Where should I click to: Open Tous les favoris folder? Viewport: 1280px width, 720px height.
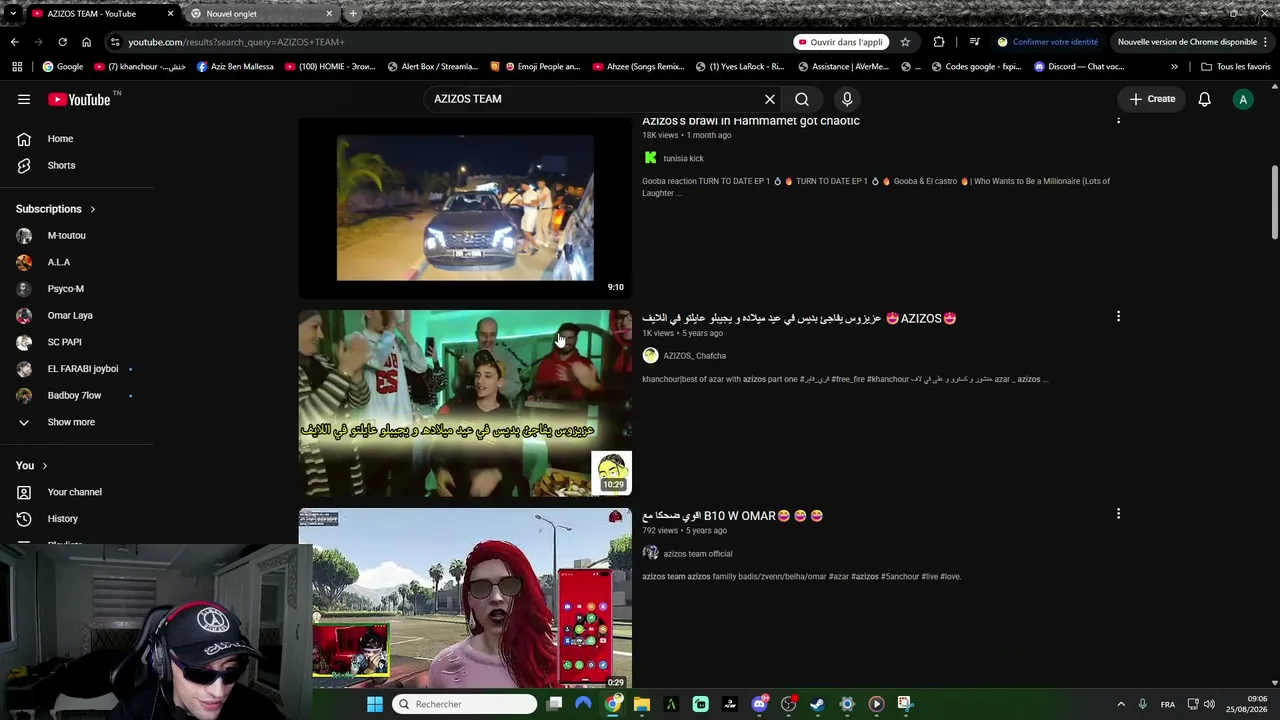1235,67
